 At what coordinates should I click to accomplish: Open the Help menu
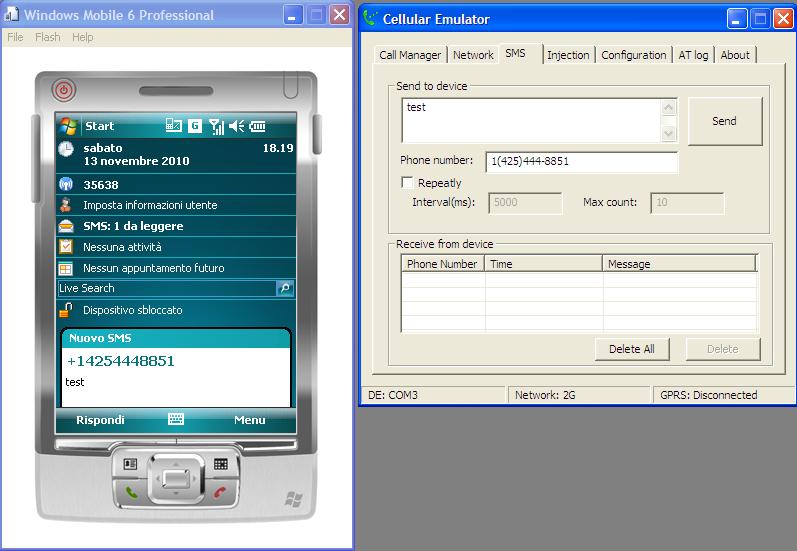click(x=82, y=37)
